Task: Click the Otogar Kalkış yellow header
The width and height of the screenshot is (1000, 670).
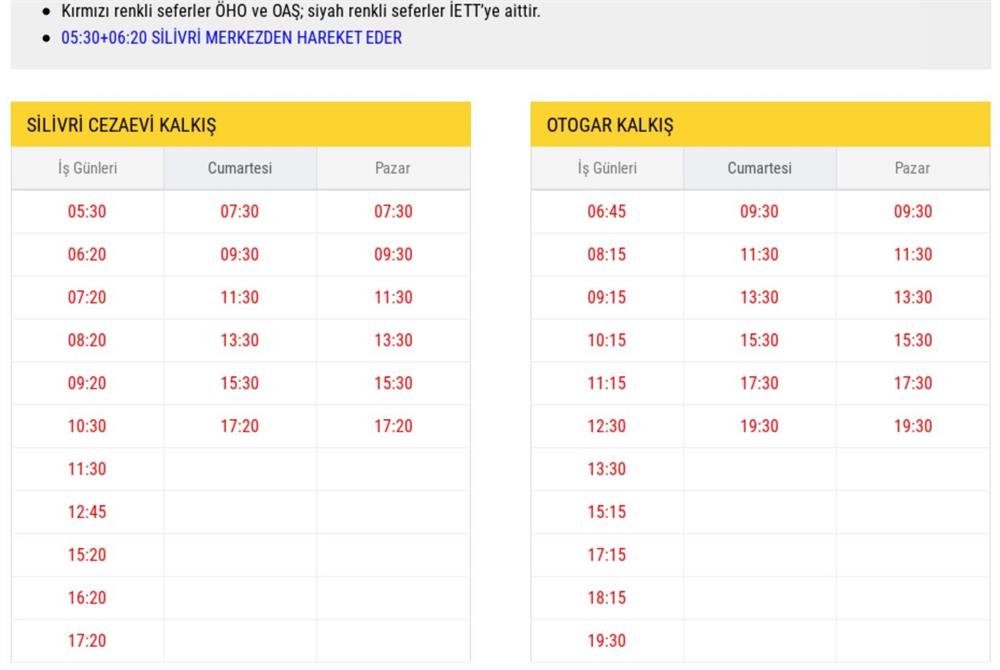Action: tap(610, 125)
